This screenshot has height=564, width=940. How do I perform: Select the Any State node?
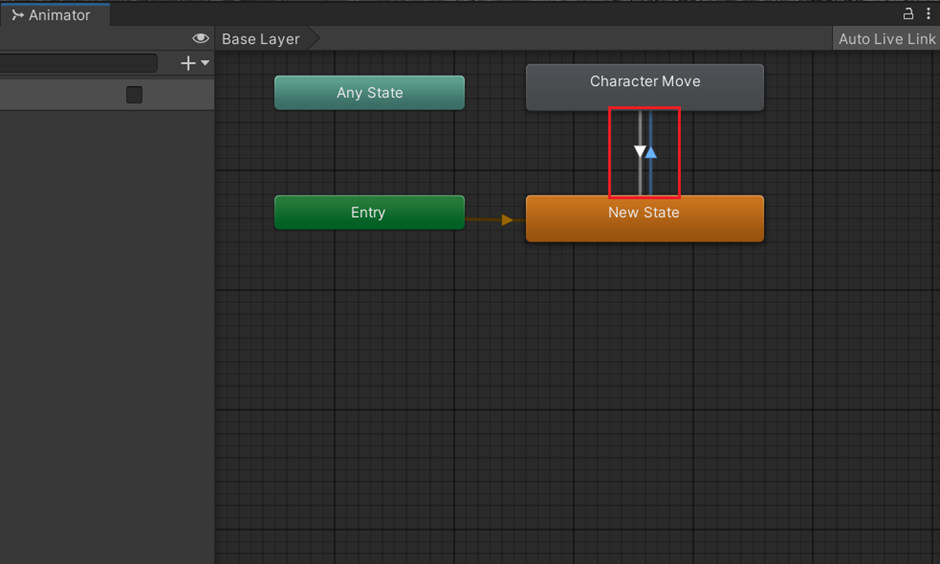click(369, 93)
